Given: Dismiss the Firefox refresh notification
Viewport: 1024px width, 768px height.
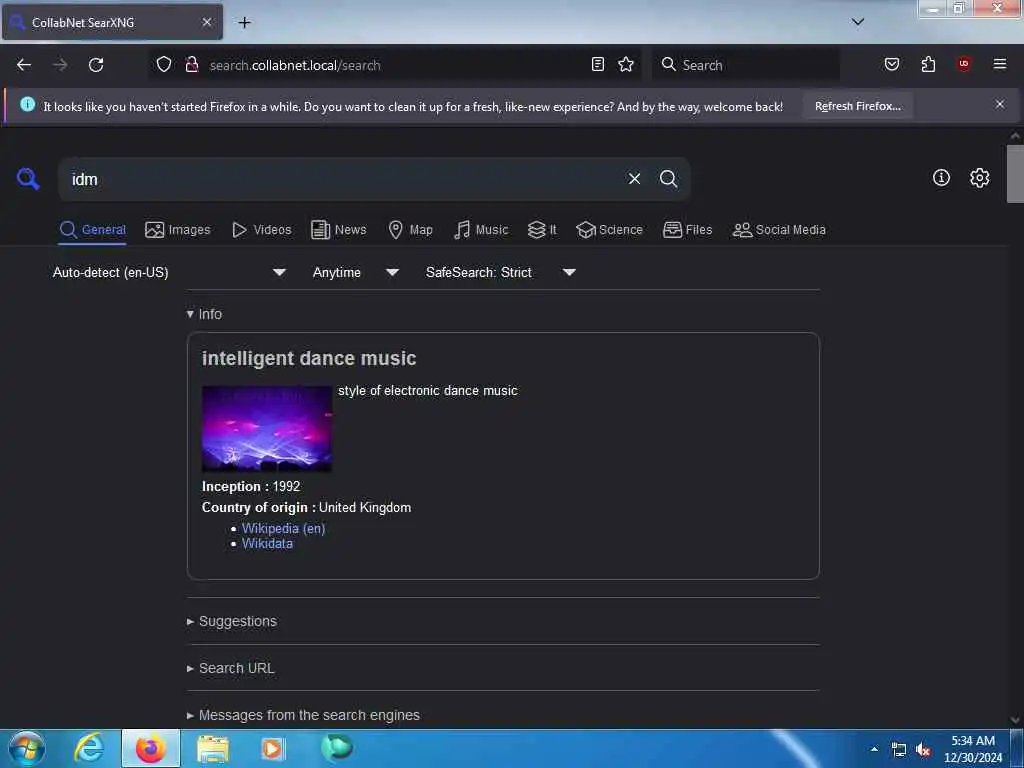Looking at the screenshot, I should [x=999, y=104].
